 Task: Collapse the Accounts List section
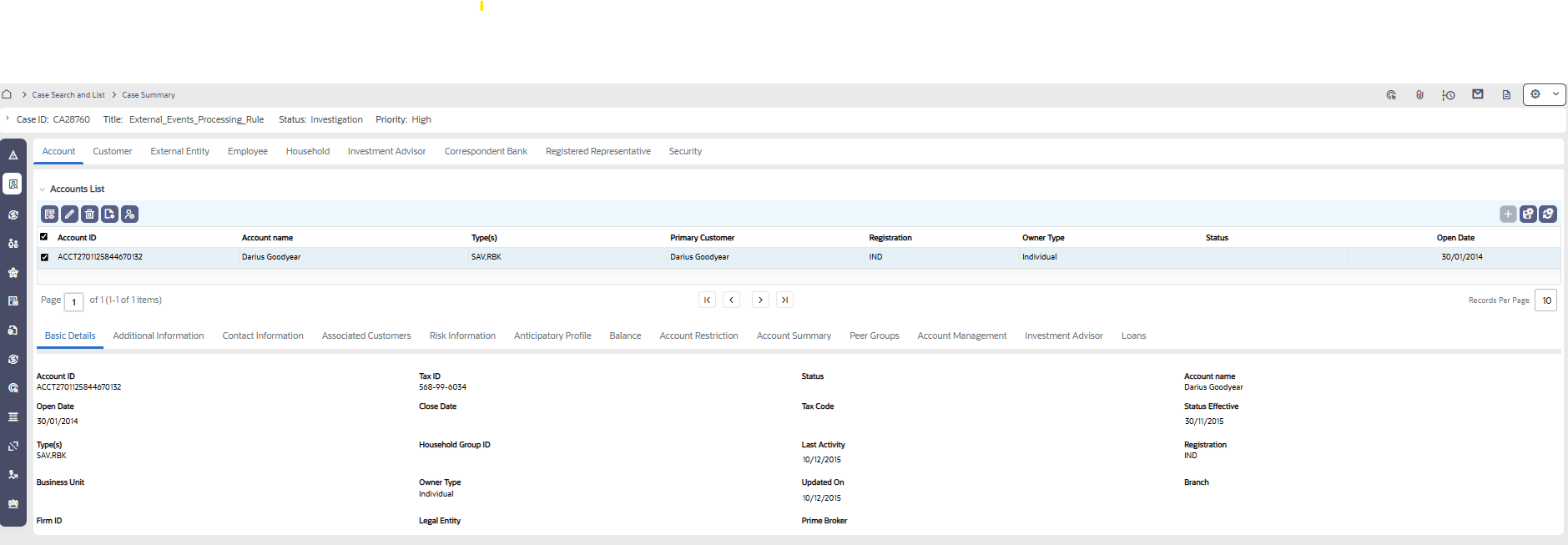click(x=43, y=189)
